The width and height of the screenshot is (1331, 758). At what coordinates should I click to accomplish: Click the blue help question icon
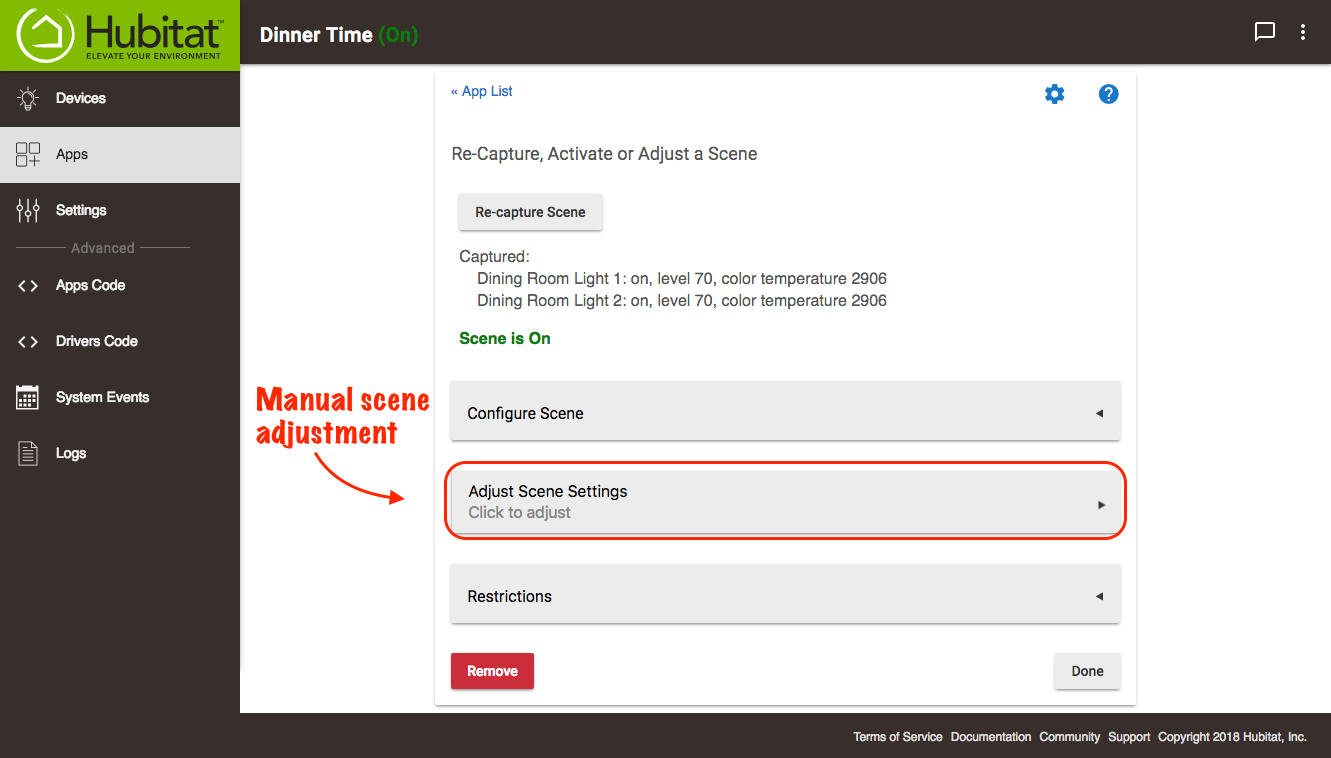[1108, 94]
